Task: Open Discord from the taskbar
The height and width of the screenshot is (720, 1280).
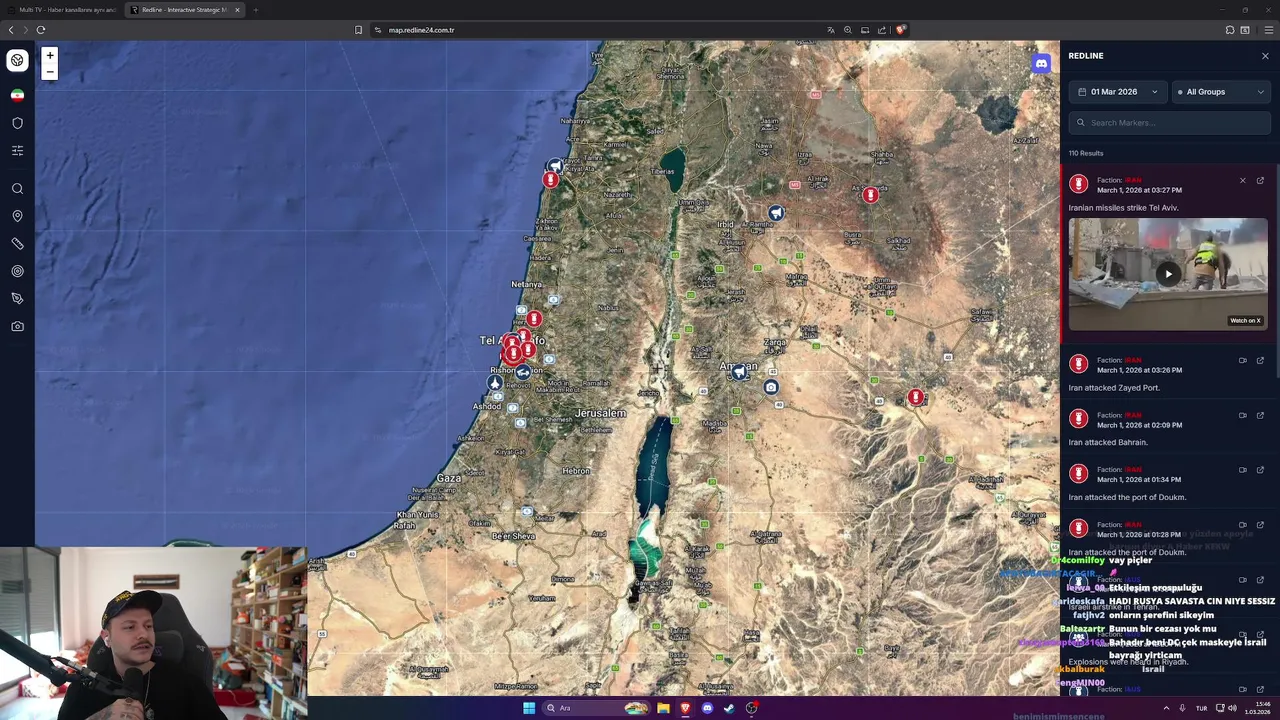Action: tap(707, 708)
